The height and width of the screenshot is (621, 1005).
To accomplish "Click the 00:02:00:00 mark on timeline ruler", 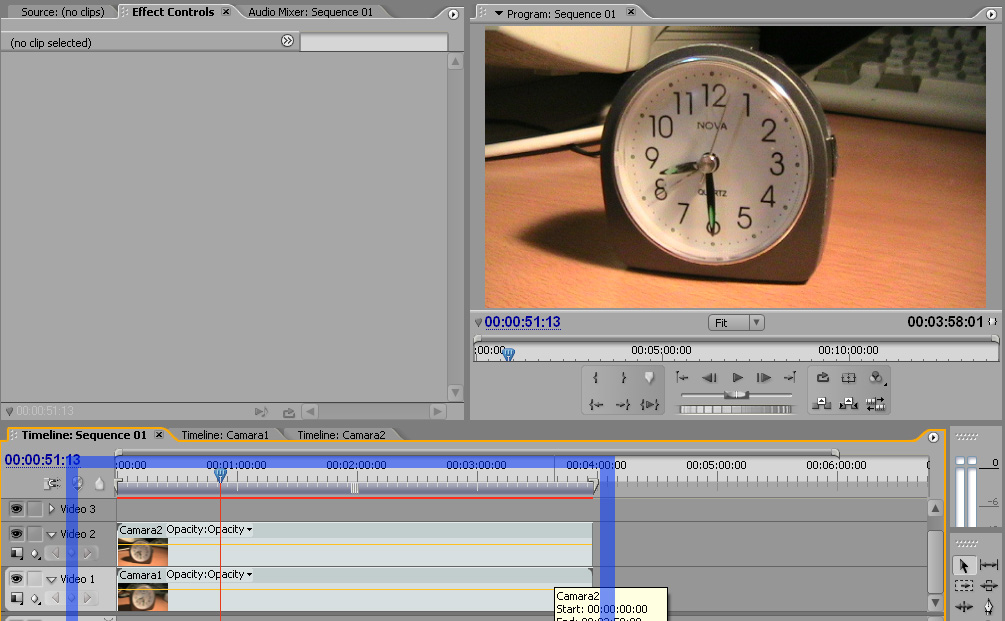I will click(x=356, y=465).
